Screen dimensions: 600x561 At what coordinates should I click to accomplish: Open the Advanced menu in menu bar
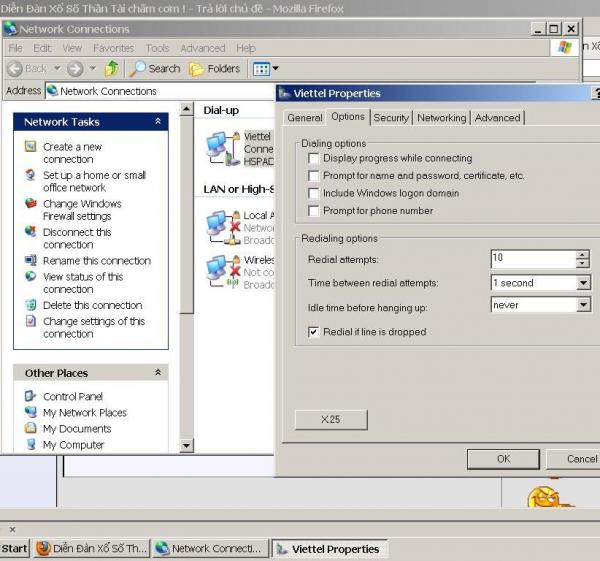point(203,48)
